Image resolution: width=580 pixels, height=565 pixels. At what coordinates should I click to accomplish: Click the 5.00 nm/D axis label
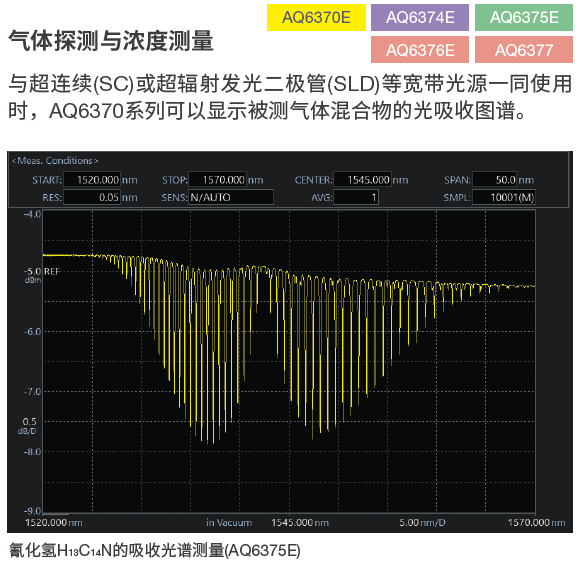(422, 522)
